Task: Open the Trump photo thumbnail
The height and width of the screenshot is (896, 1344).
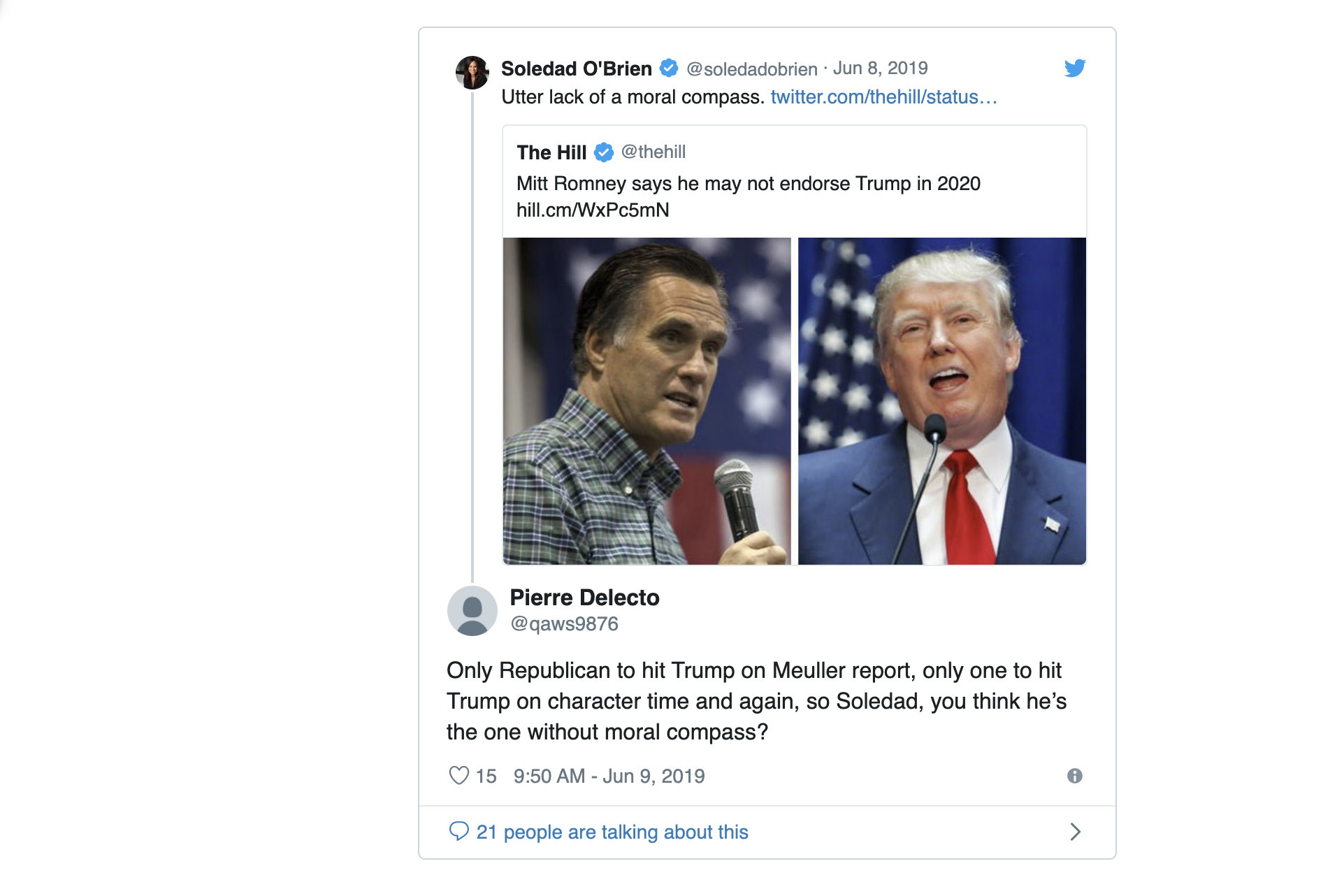Action: [x=942, y=401]
